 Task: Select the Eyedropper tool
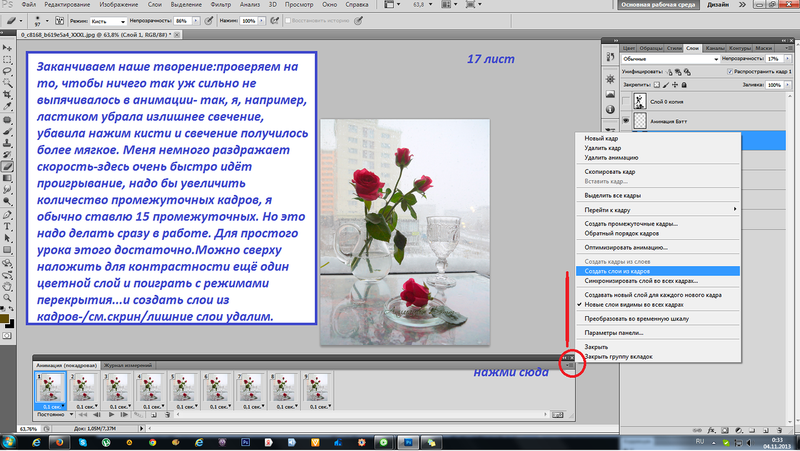click(7, 106)
